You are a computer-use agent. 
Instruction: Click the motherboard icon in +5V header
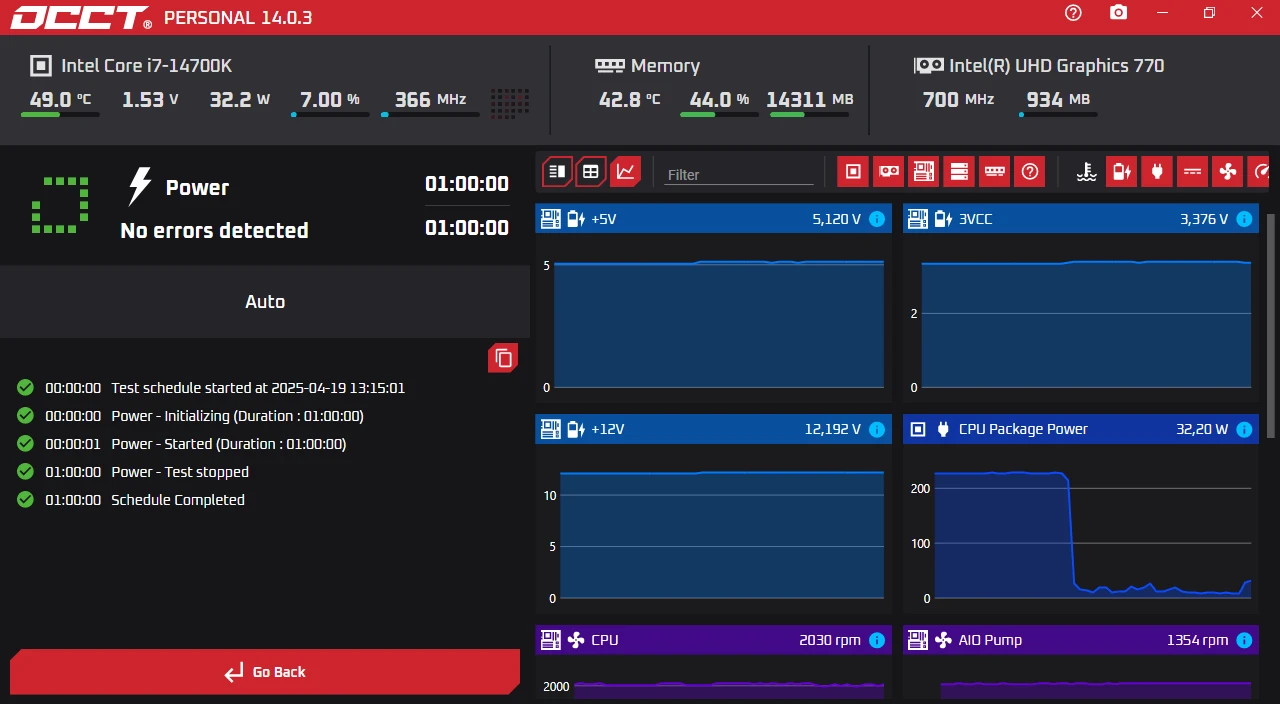551,219
